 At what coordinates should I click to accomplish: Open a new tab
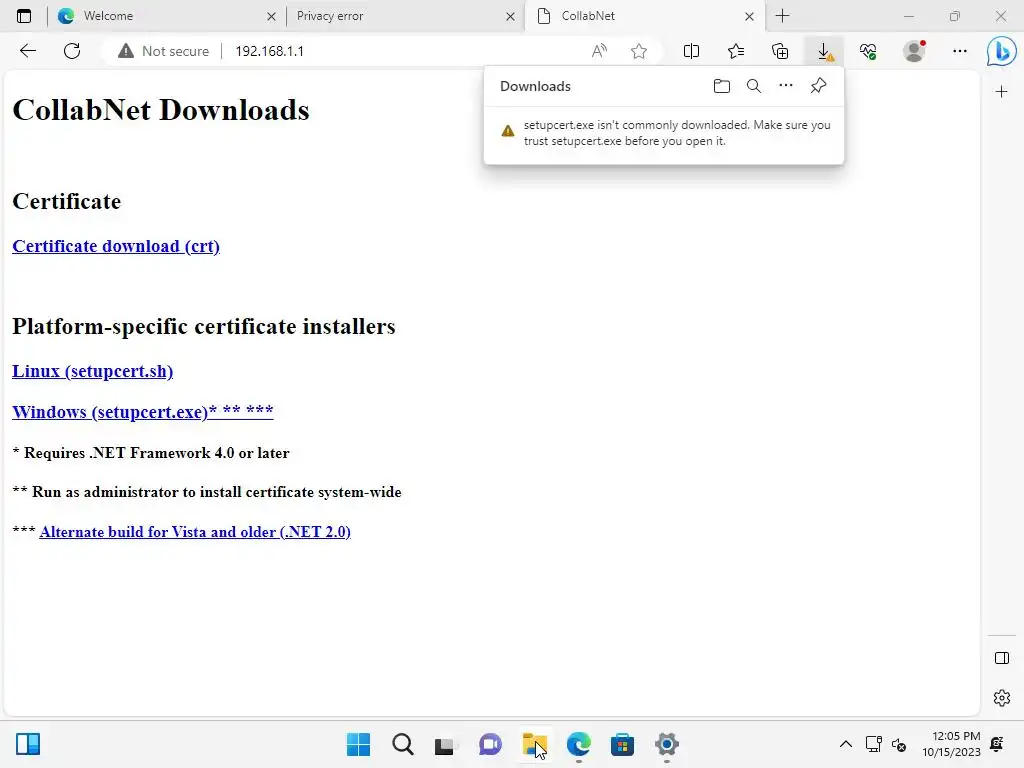(x=782, y=16)
